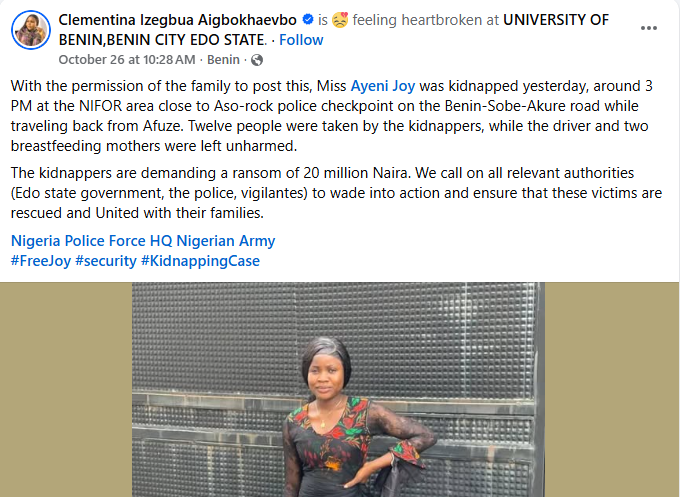Click the post's first paragraph text
Image resolution: width=680 pixels, height=497 pixels.
(x=300, y=116)
